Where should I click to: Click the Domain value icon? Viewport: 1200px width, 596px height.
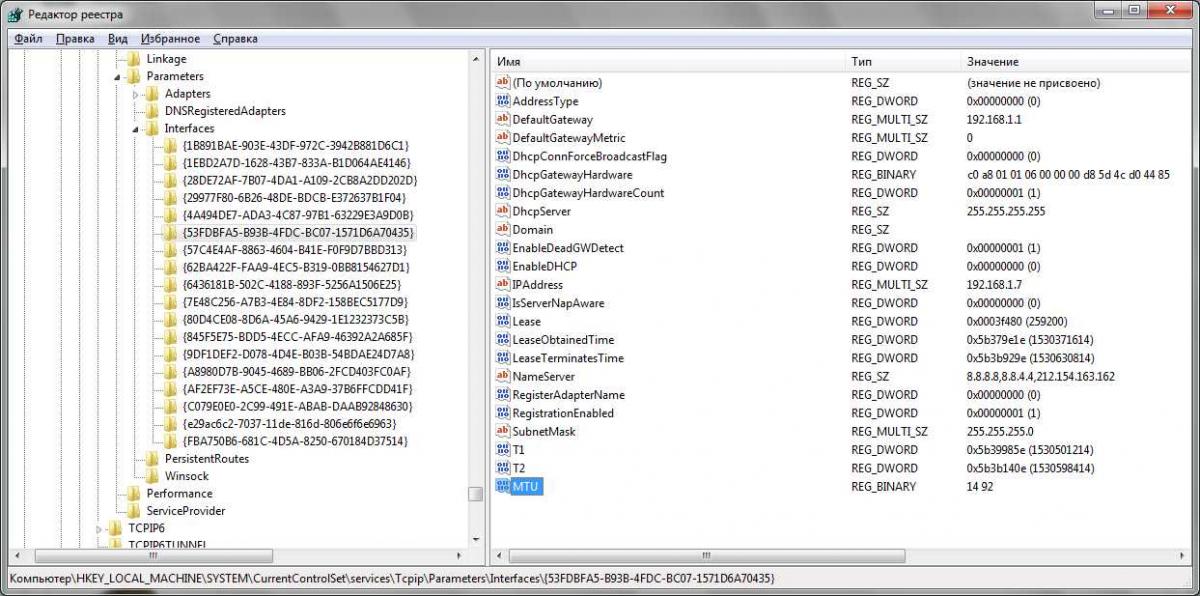point(503,229)
